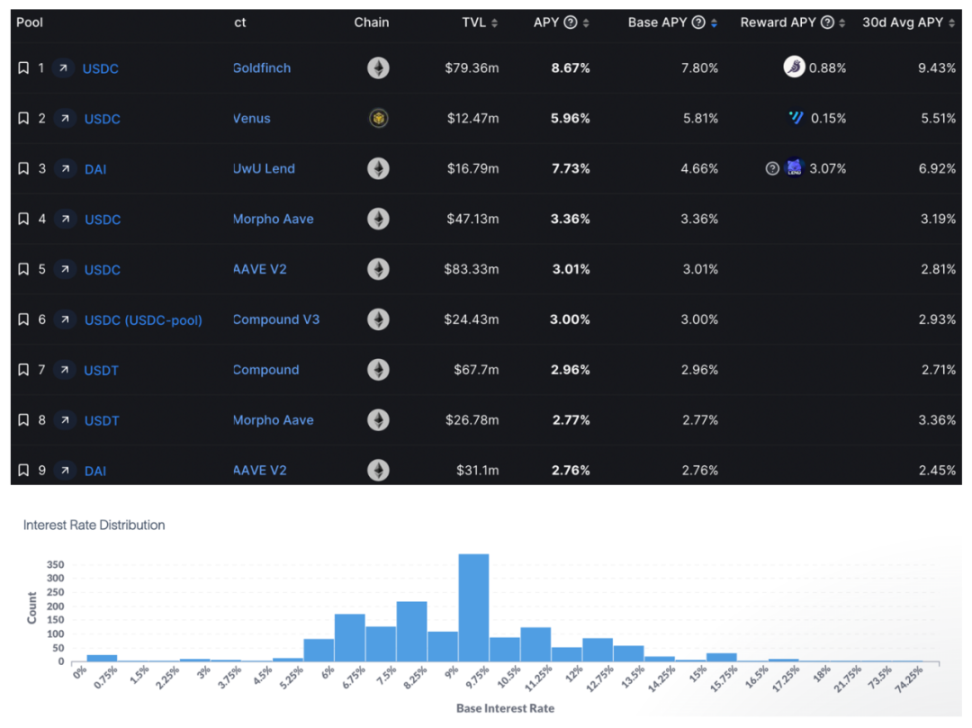972x728 pixels.
Task: Select the 7.73% APY value
Action: click(571, 168)
